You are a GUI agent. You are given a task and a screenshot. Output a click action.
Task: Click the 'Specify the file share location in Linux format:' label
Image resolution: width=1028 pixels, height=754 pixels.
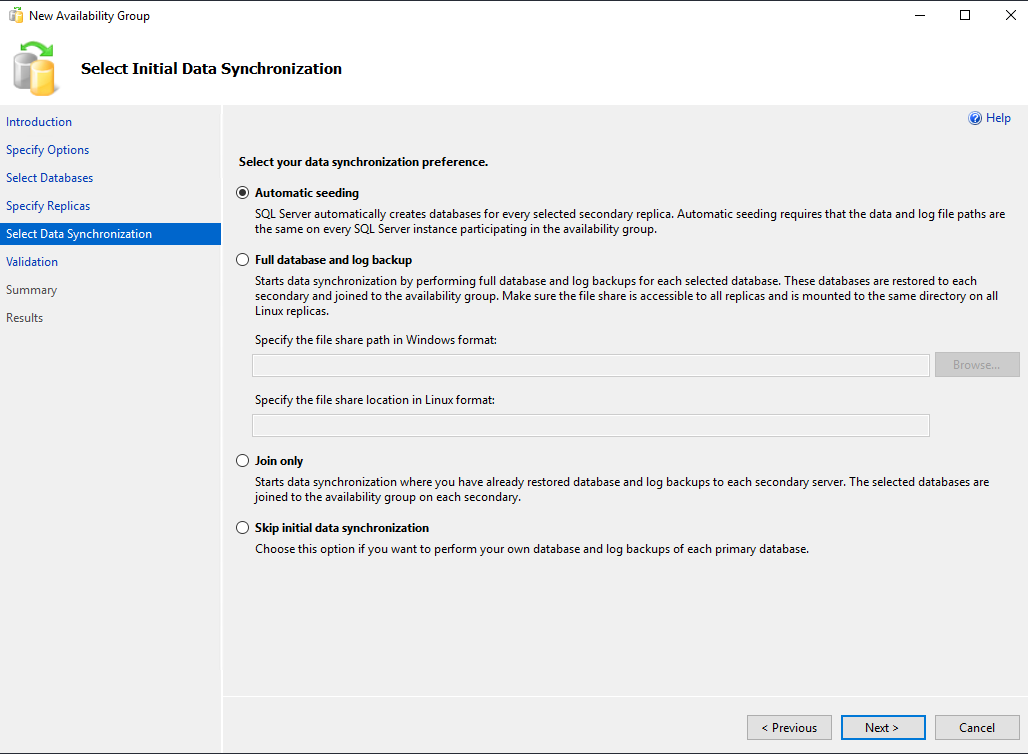coord(374,400)
